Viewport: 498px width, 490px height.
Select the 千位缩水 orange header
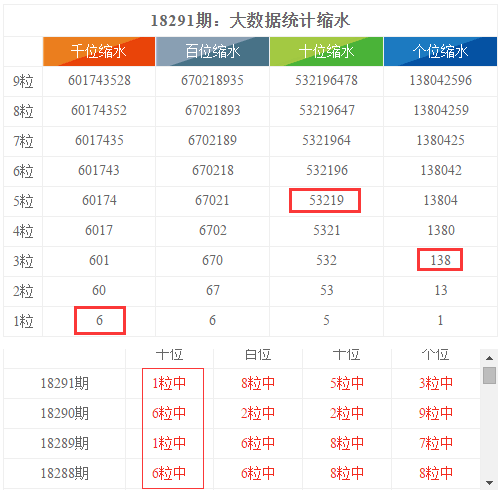tap(99, 51)
